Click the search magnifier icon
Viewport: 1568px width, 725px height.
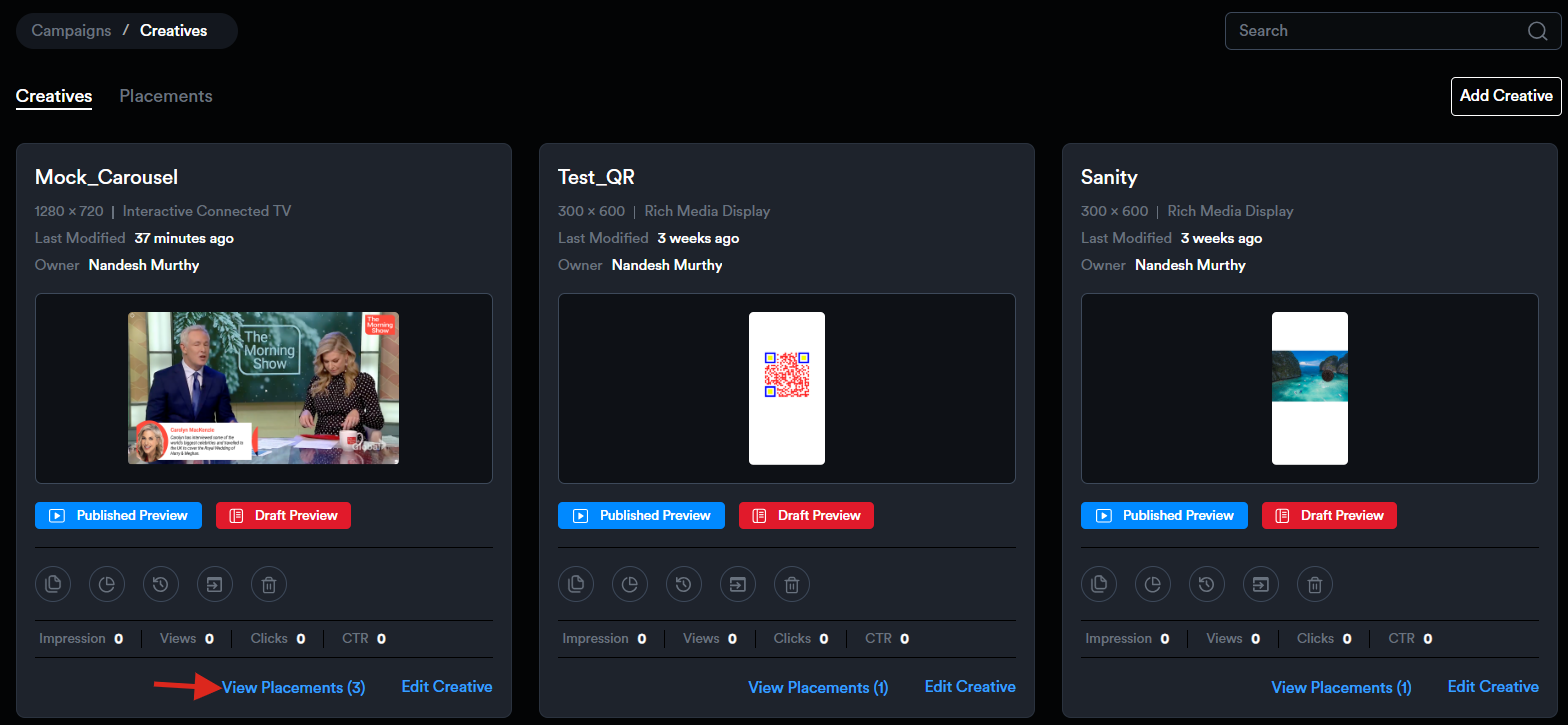[1537, 31]
